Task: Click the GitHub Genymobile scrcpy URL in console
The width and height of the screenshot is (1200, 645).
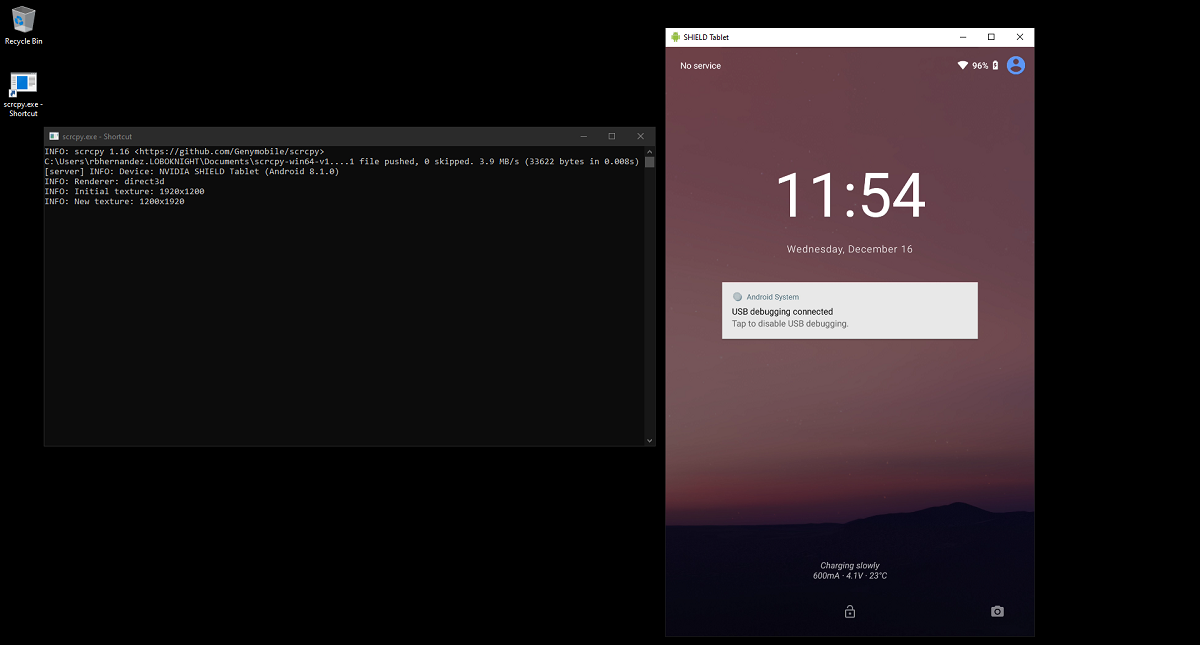Action: click(x=229, y=151)
